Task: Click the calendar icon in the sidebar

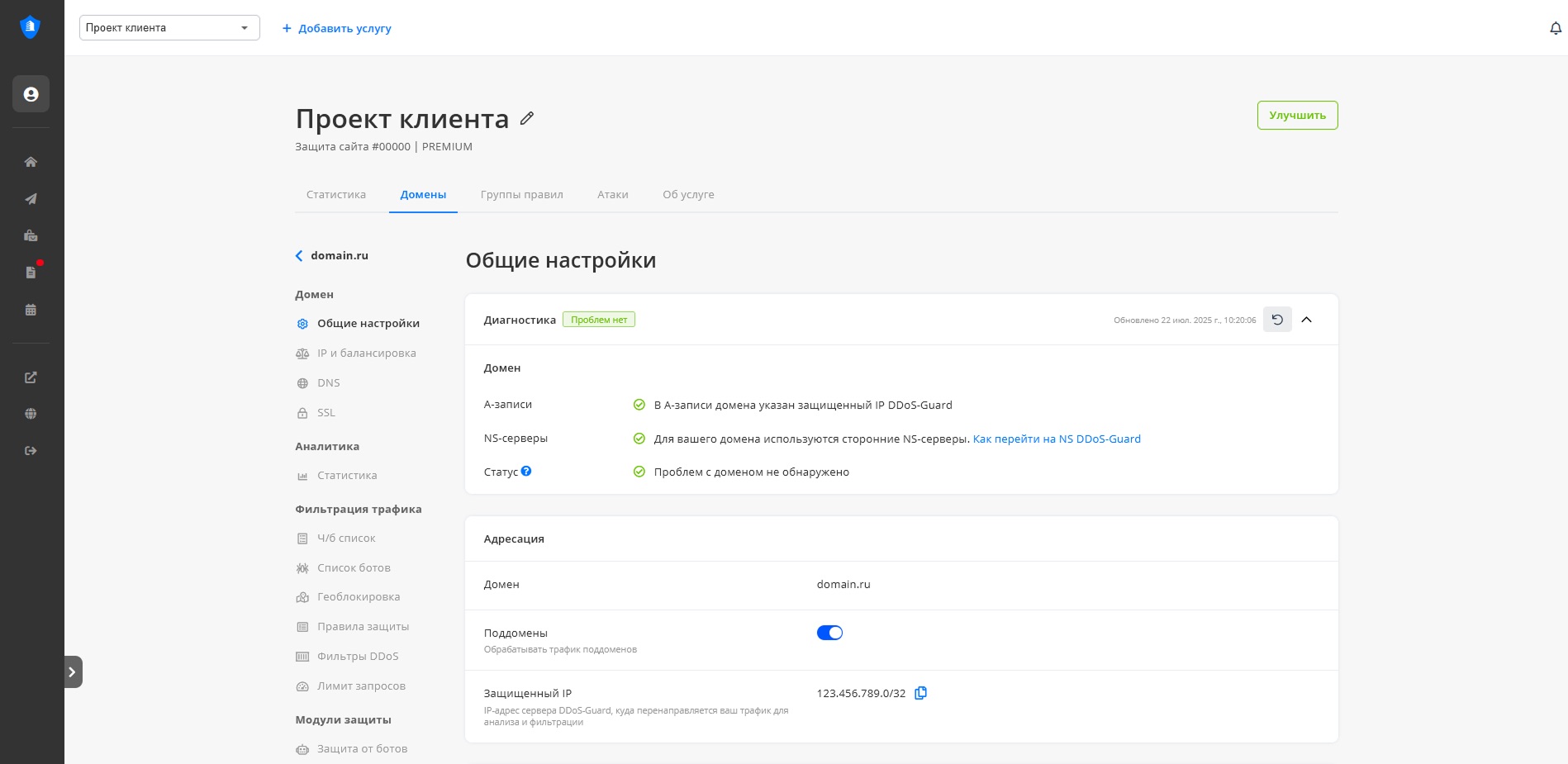Action: [x=31, y=311]
